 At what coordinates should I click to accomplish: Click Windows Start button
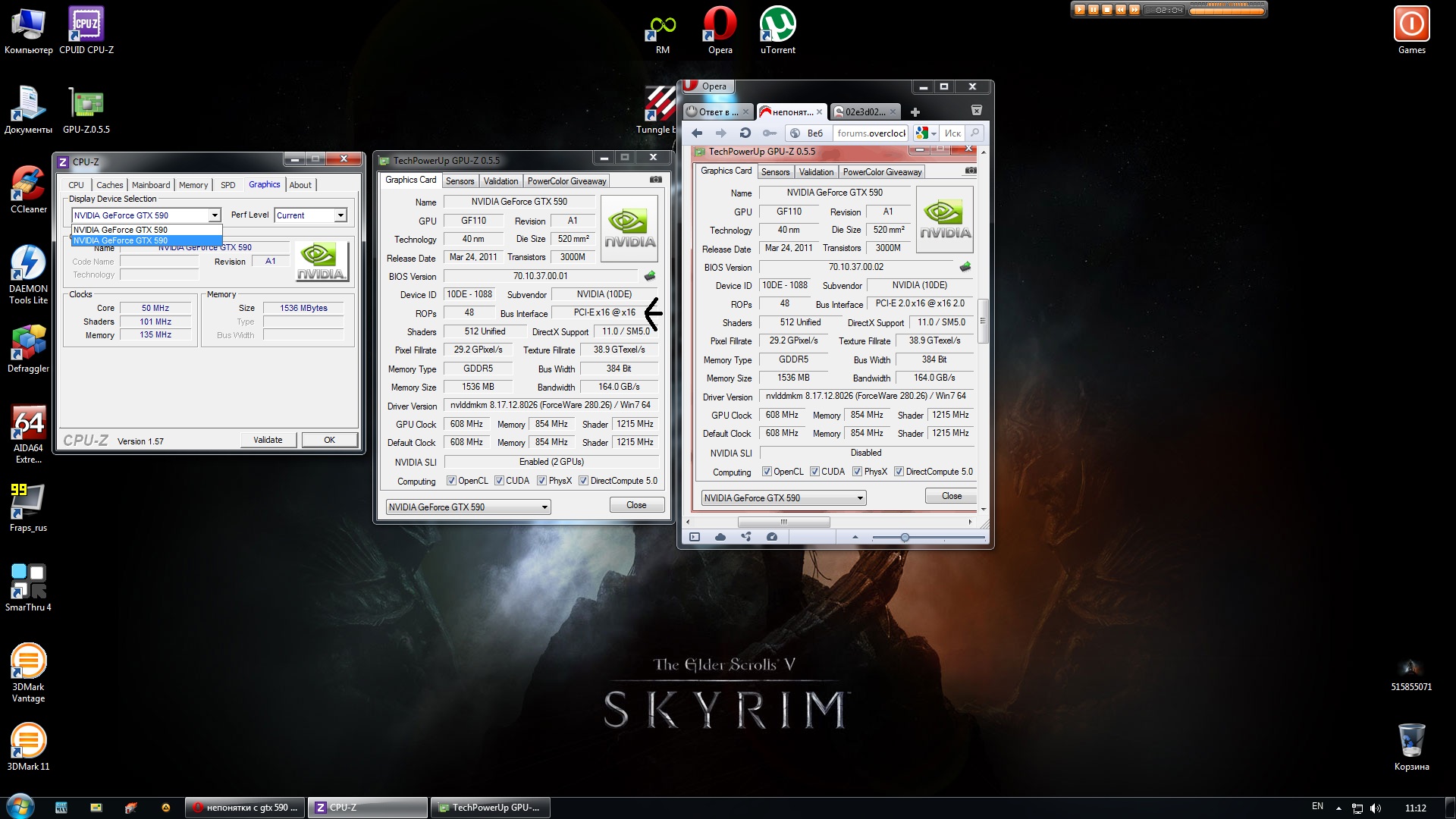[19, 805]
